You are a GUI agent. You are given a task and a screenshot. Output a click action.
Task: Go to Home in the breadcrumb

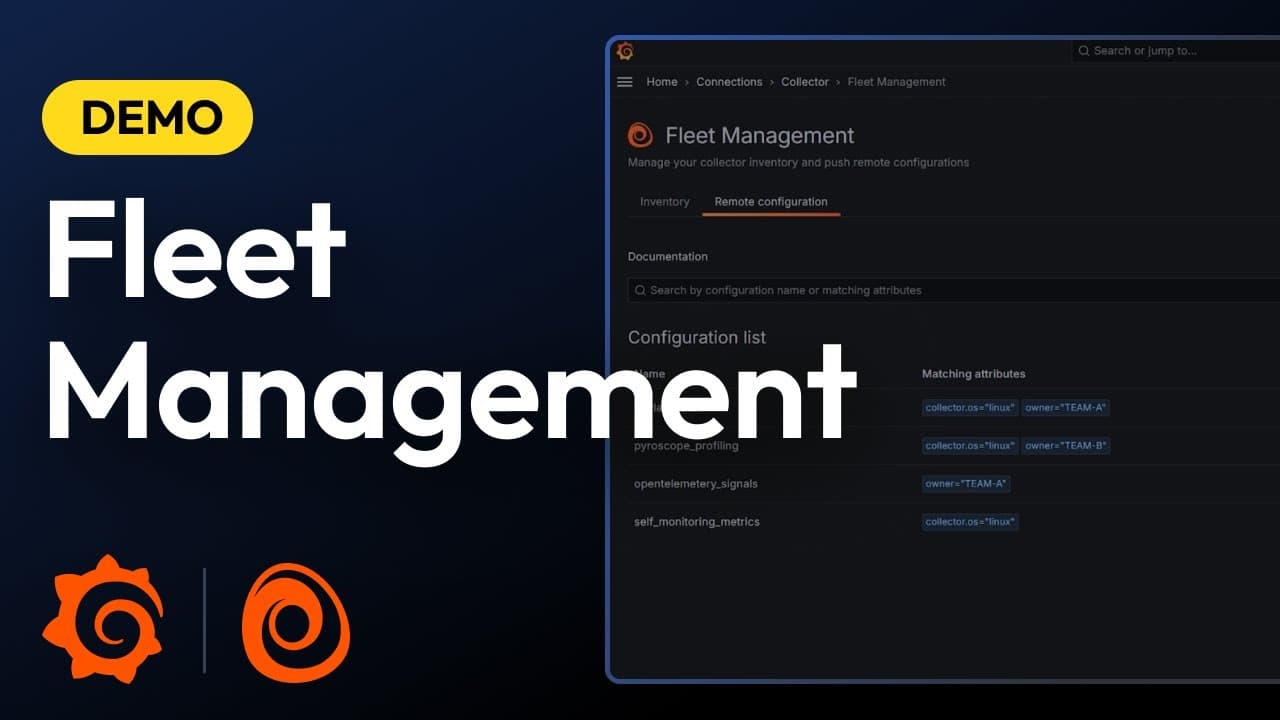click(661, 82)
